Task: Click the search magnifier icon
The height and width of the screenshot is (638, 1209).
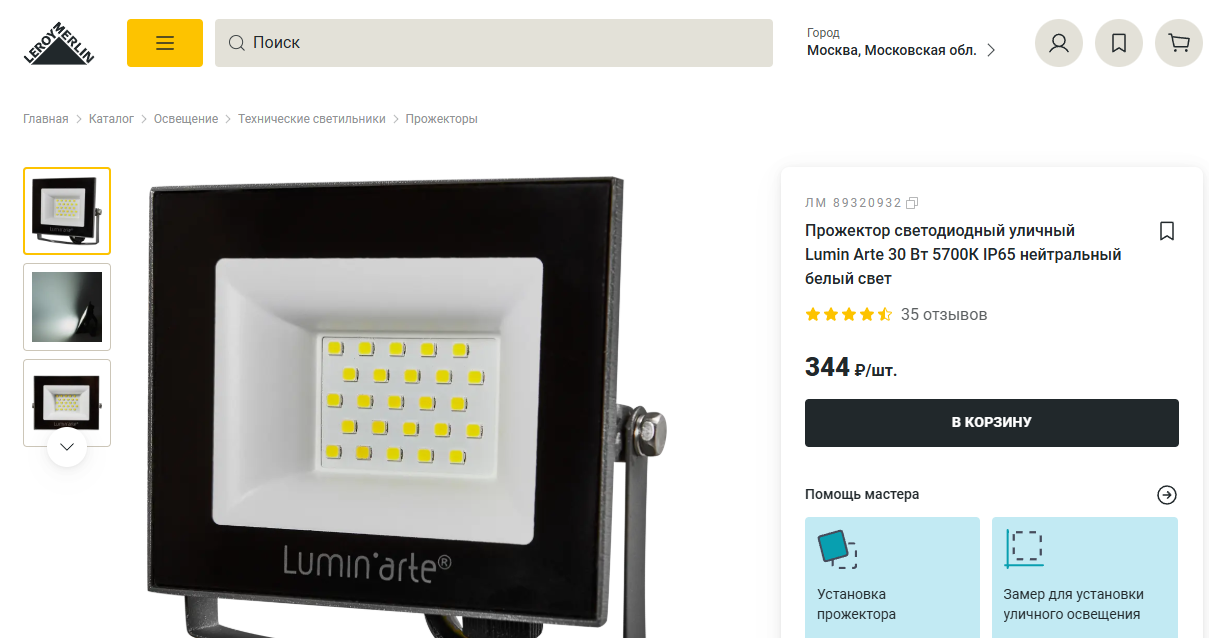Action: (x=237, y=43)
